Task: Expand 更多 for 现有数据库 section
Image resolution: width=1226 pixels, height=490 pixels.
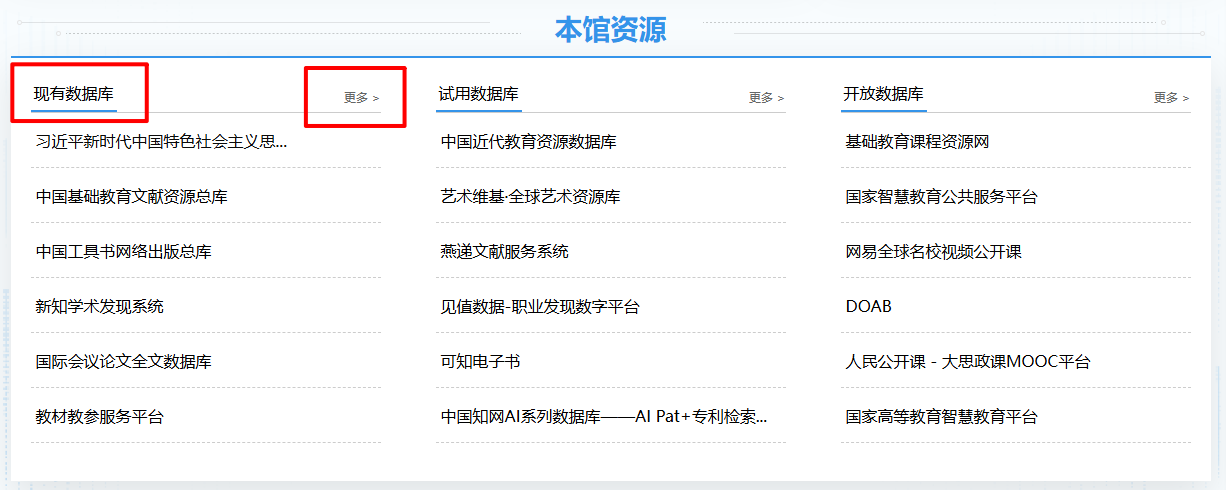Action: click(x=361, y=98)
